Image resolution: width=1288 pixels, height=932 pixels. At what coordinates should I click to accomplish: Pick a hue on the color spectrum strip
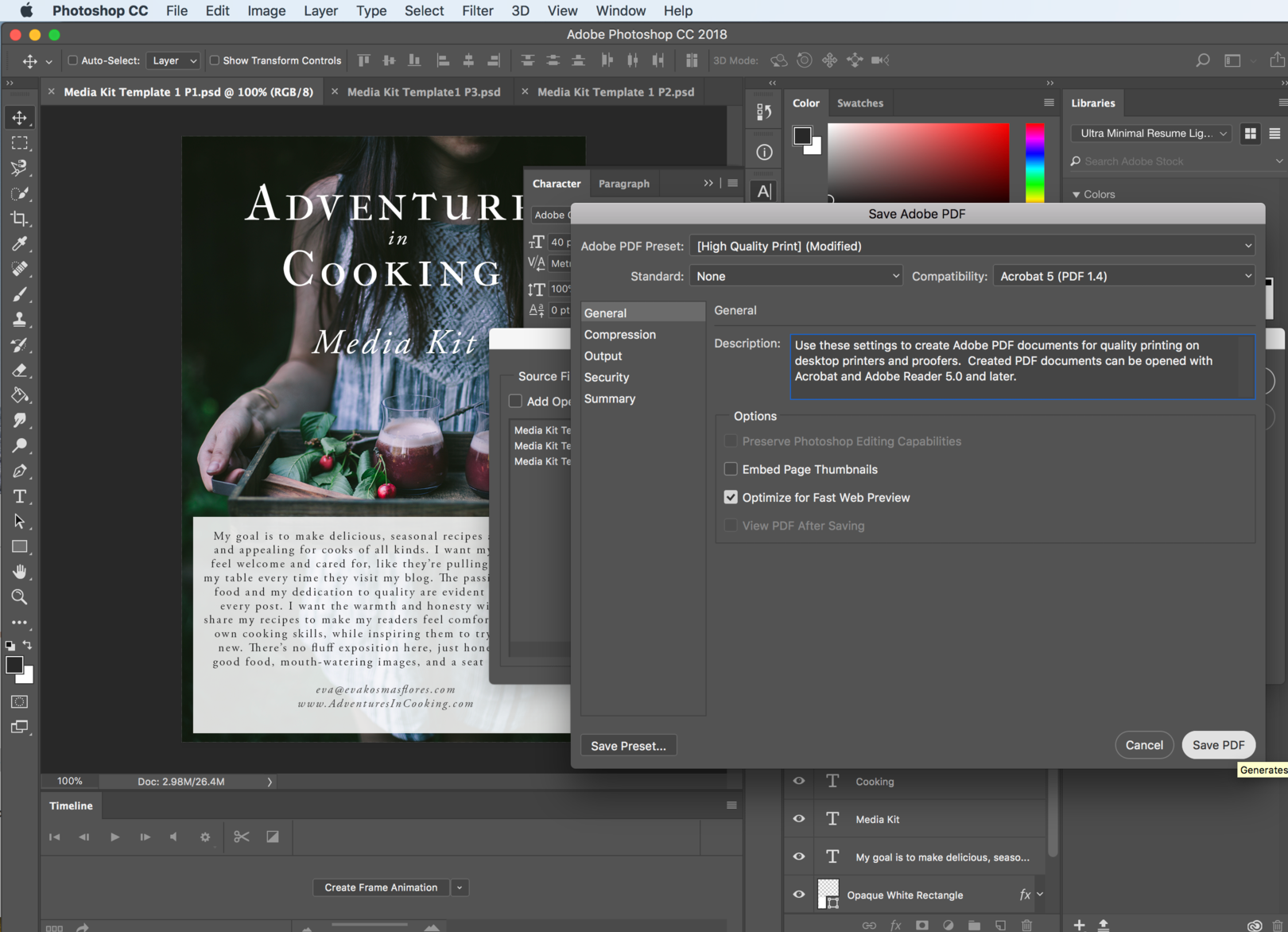1034,163
